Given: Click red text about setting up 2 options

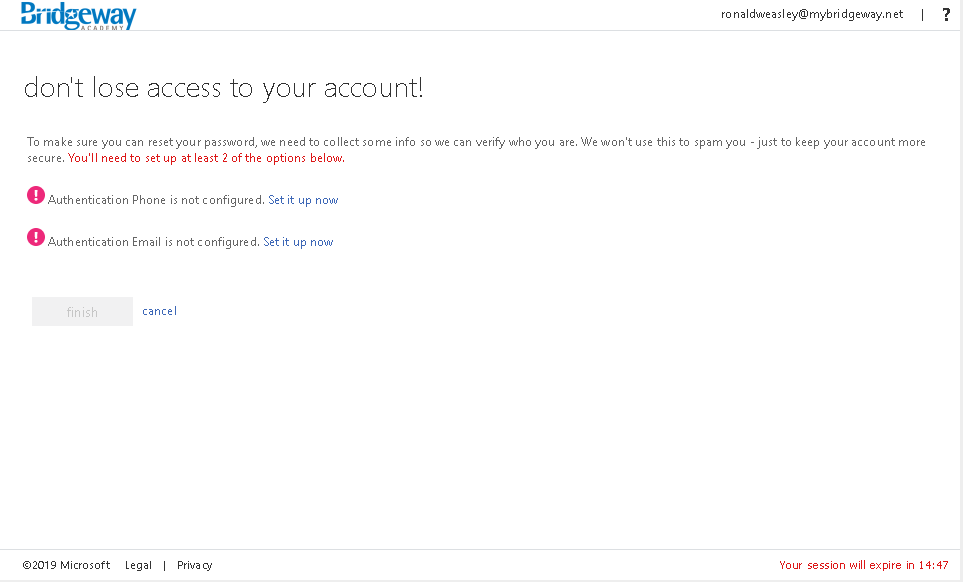Looking at the screenshot, I should (x=206, y=158).
